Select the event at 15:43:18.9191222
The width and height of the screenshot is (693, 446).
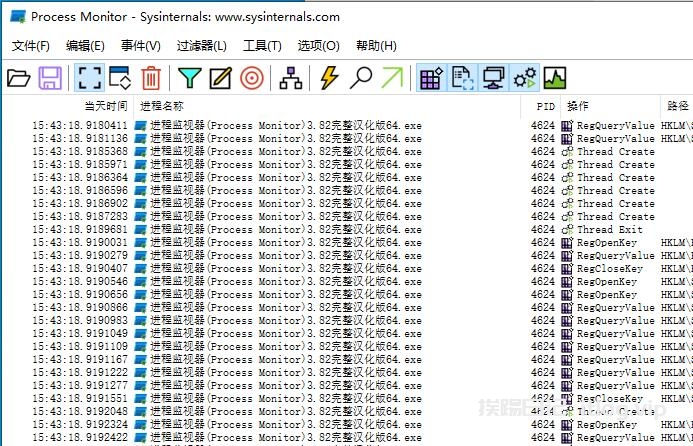point(346,372)
